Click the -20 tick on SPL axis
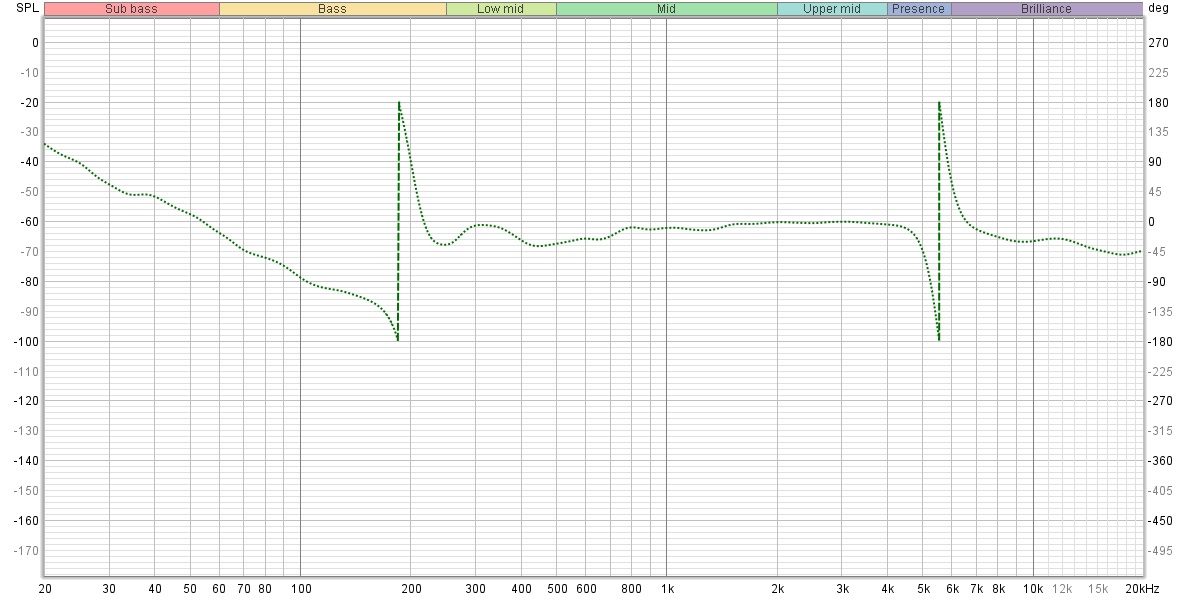The width and height of the screenshot is (1200, 600). click(28, 102)
